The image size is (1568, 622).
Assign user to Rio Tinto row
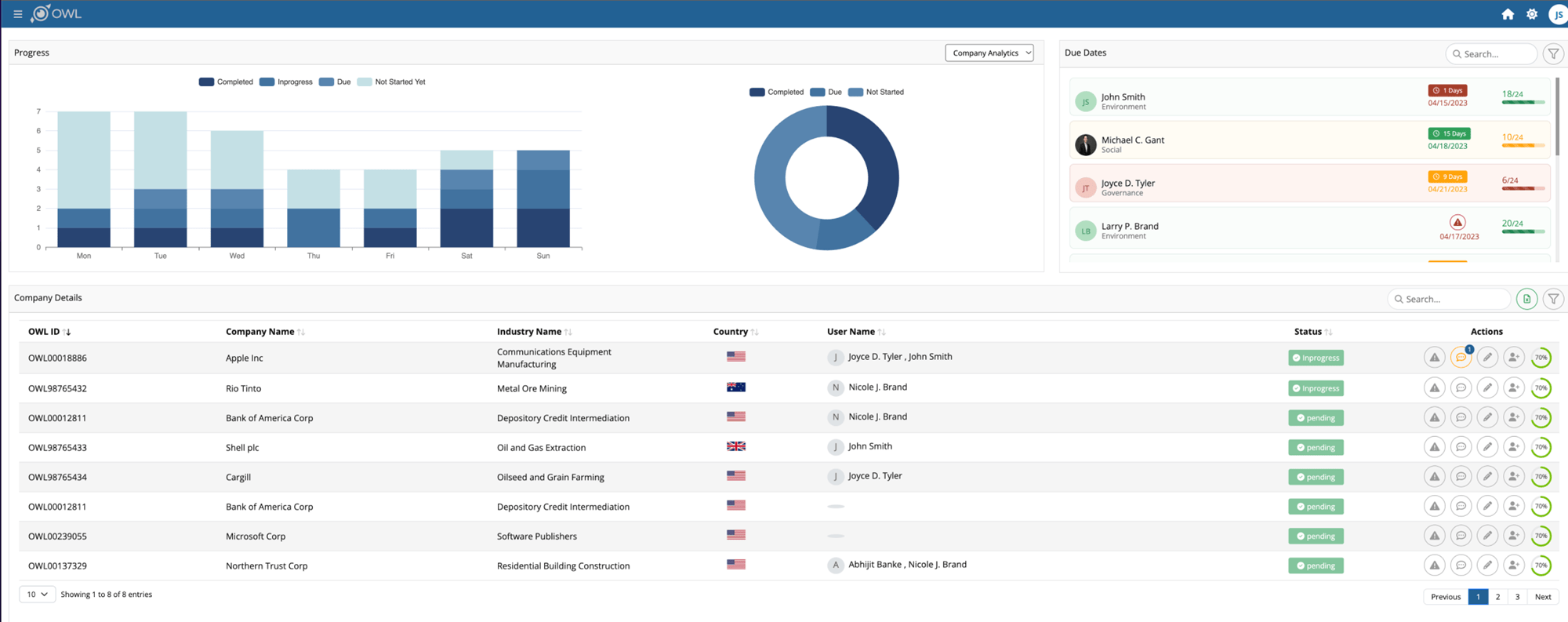1514,387
